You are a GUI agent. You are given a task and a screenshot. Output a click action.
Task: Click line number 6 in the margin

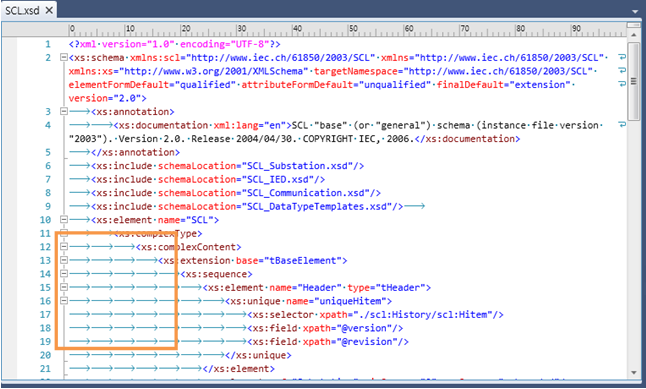pos(48,166)
